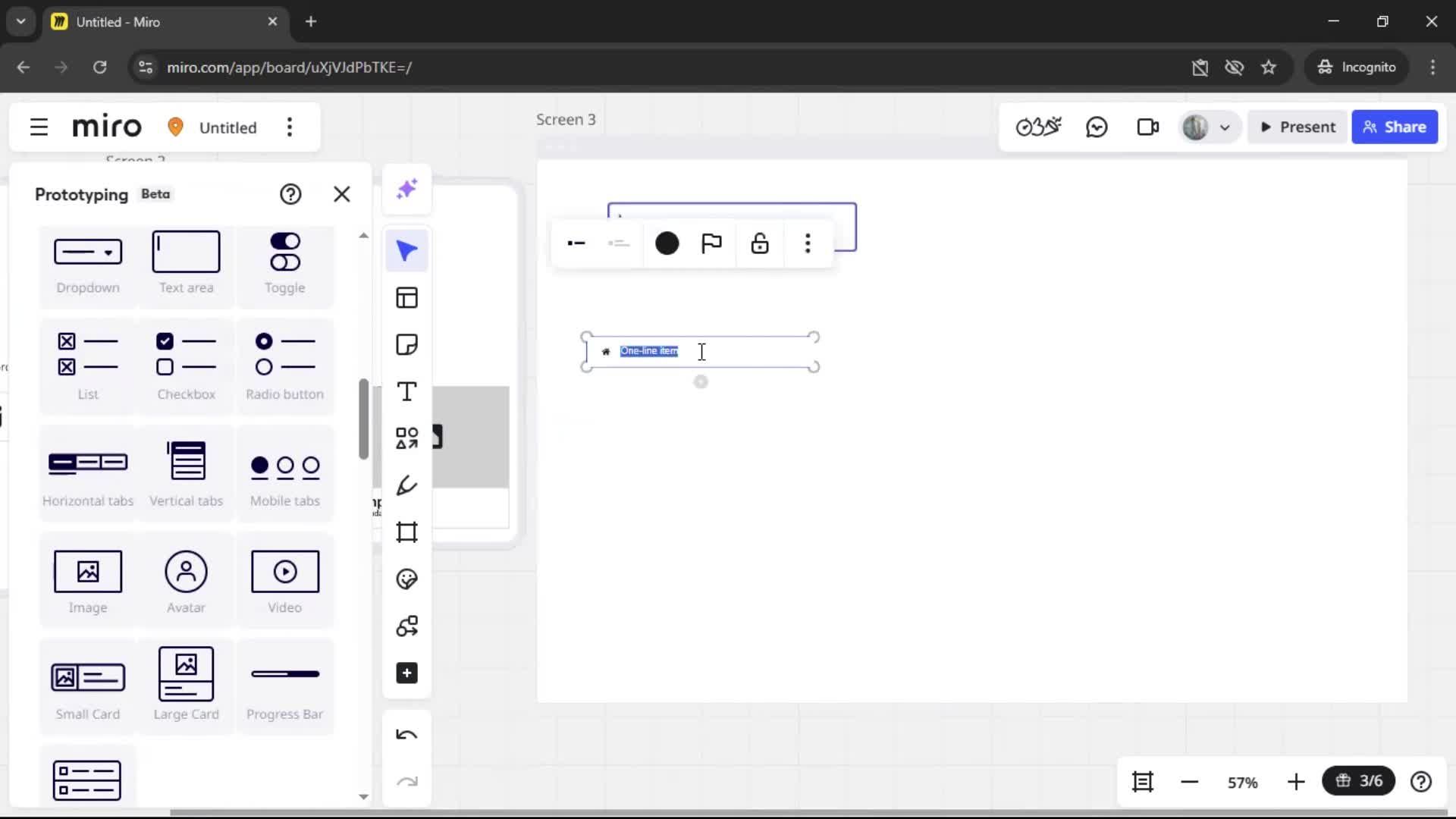Select the Sticky note tool
The image size is (1456, 819).
[x=407, y=345]
